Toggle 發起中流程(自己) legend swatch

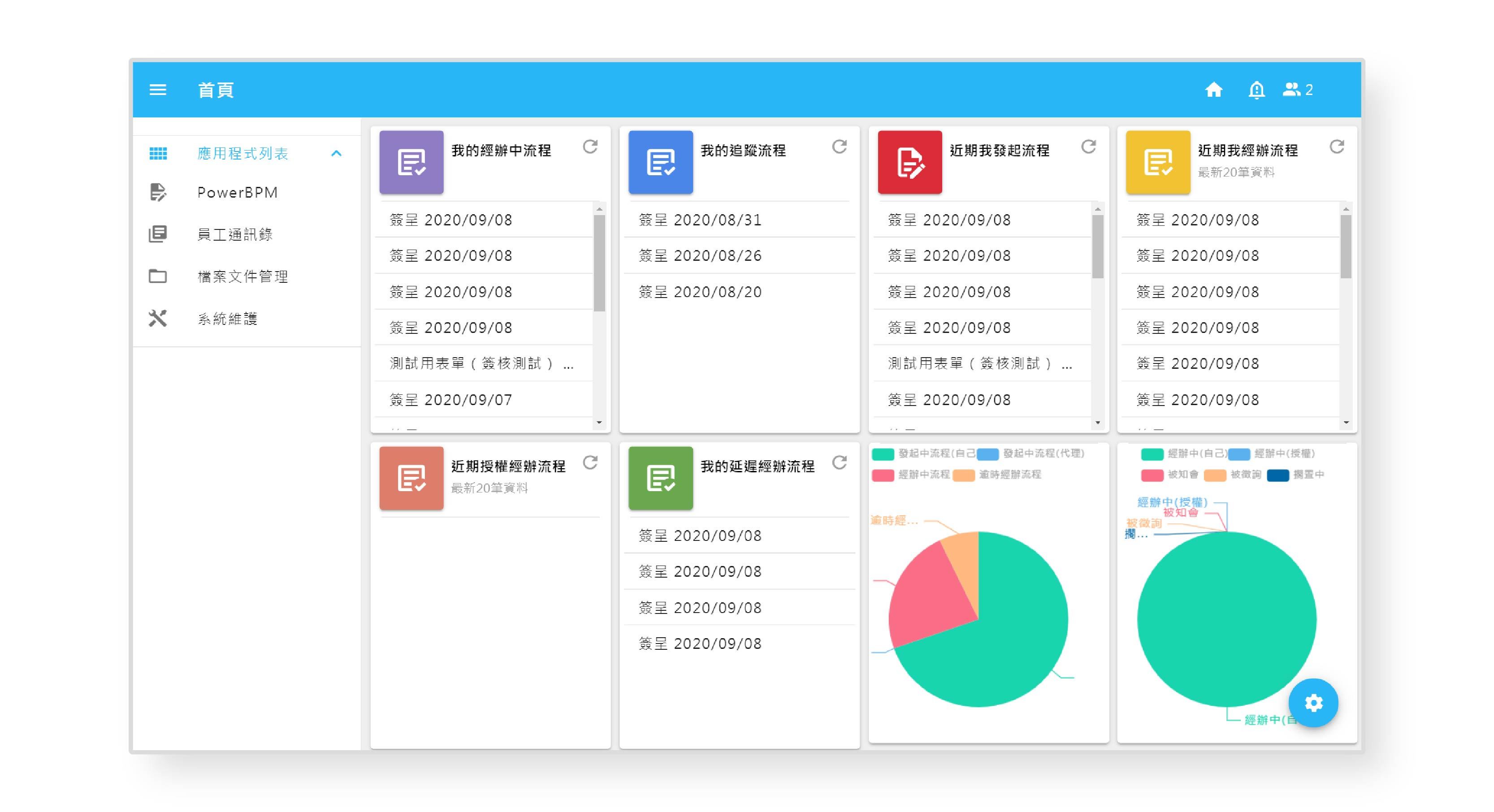pyautogui.click(x=883, y=454)
